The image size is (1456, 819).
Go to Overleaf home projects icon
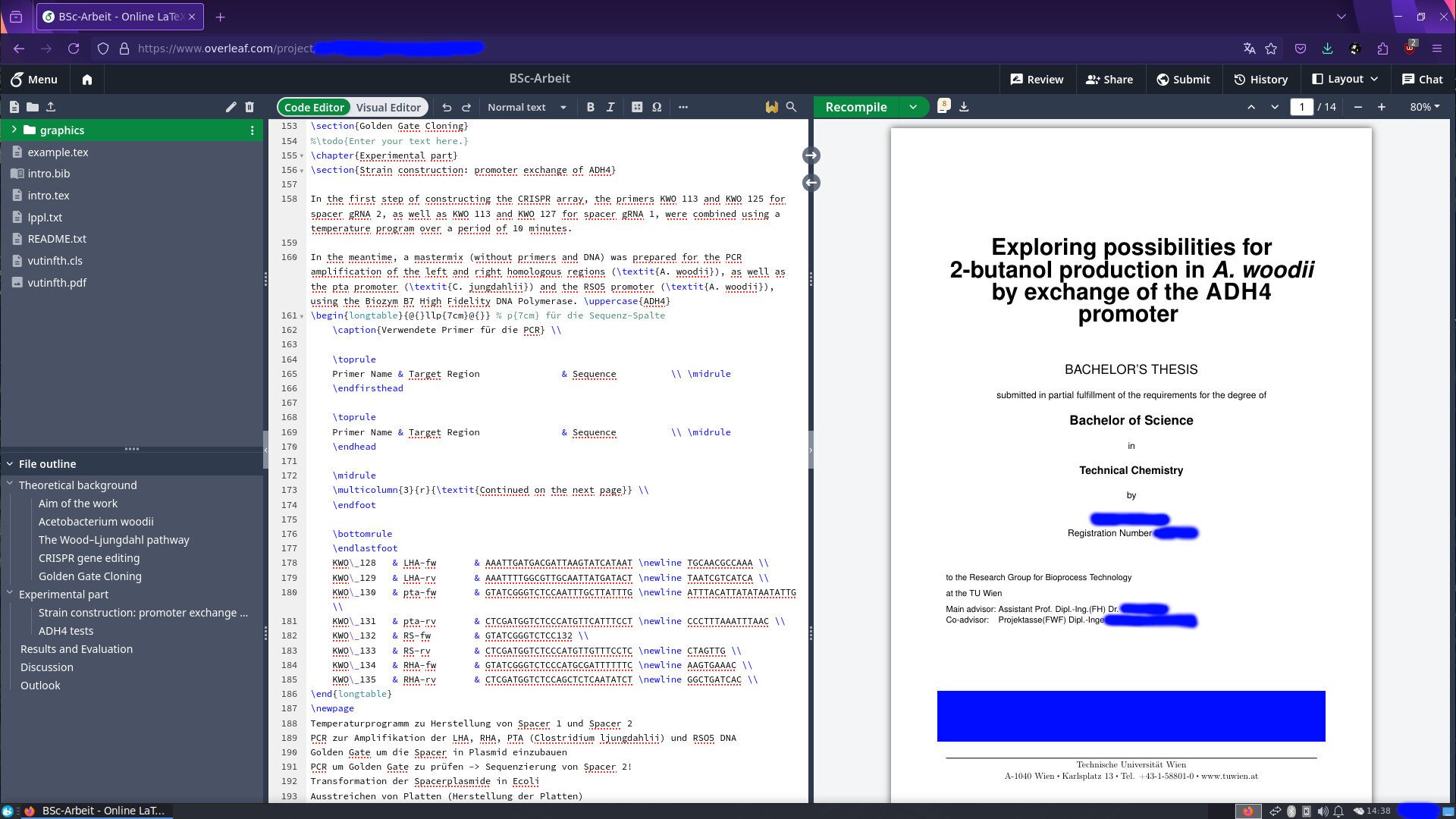87,79
